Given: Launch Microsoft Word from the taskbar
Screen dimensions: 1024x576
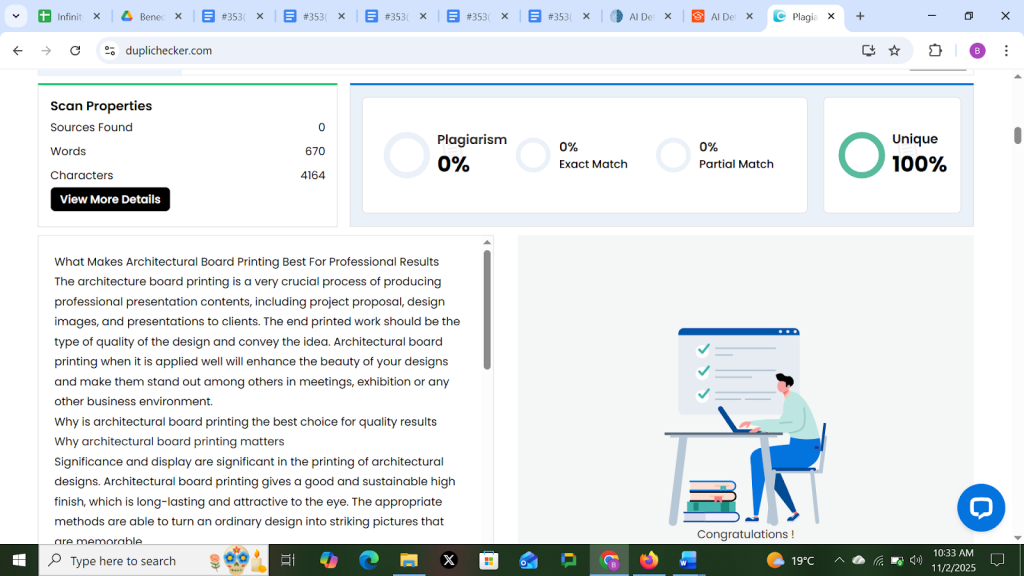Looking at the screenshot, I should tap(688, 560).
